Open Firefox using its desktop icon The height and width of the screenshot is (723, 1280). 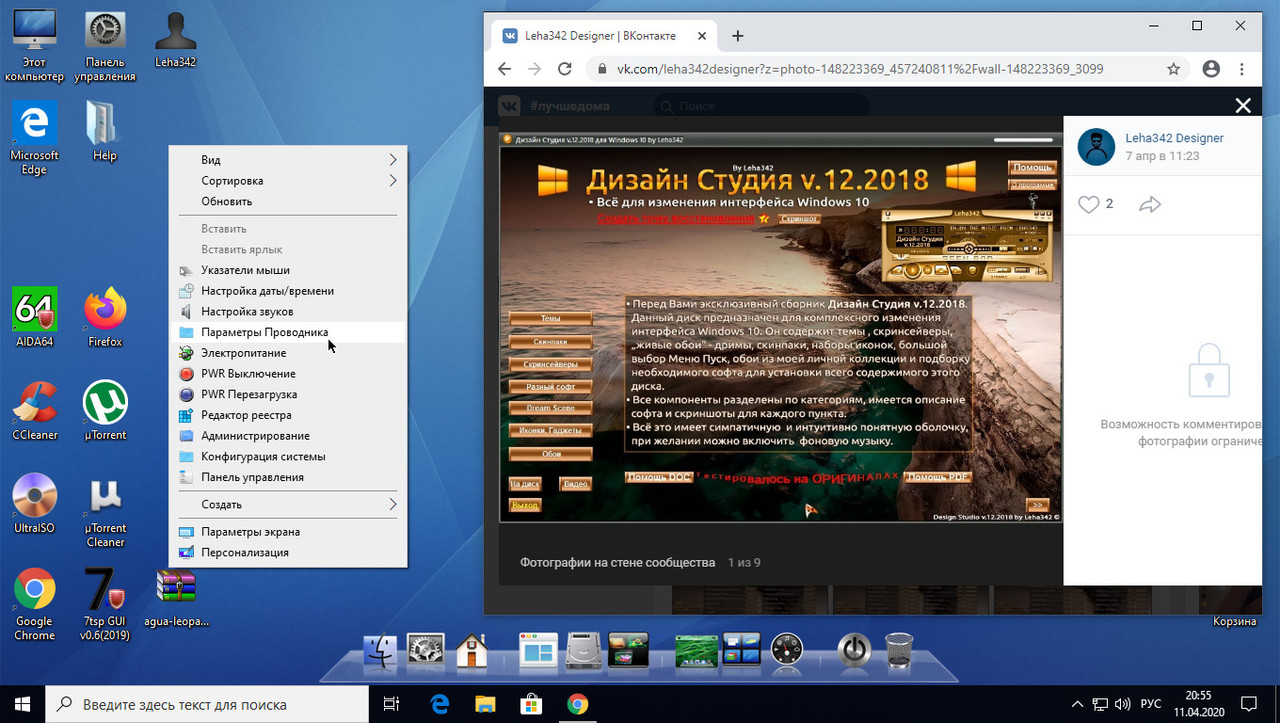click(x=103, y=310)
